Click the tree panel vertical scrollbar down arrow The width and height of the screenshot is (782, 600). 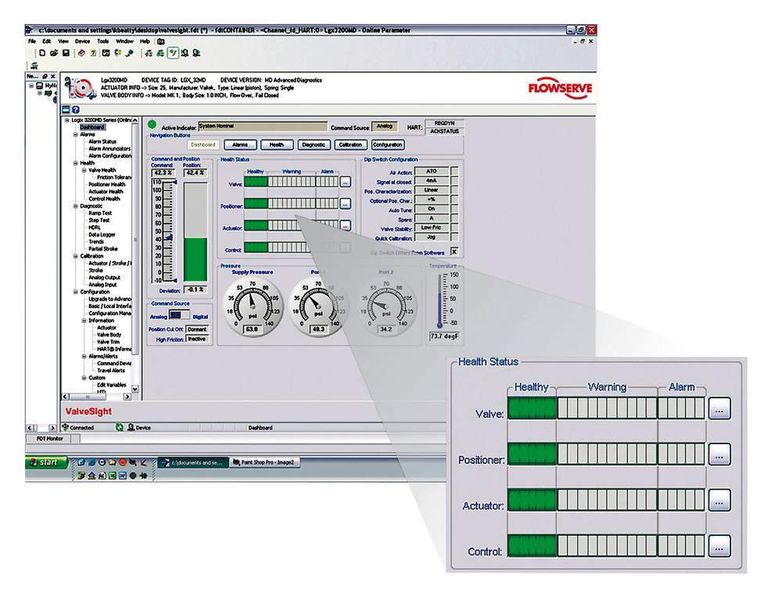click(135, 389)
